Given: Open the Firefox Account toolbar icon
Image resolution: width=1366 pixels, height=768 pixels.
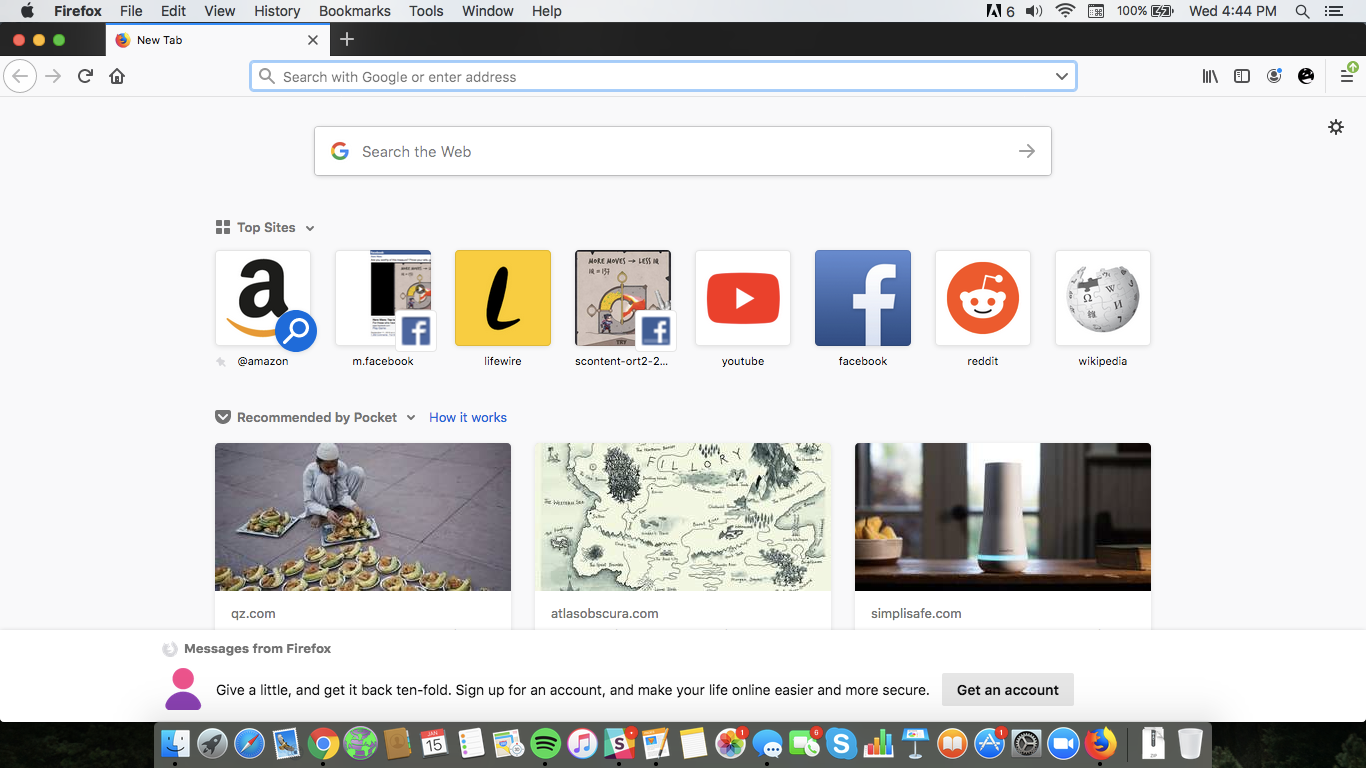Looking at the screenshot, I should click(1274, 76).
